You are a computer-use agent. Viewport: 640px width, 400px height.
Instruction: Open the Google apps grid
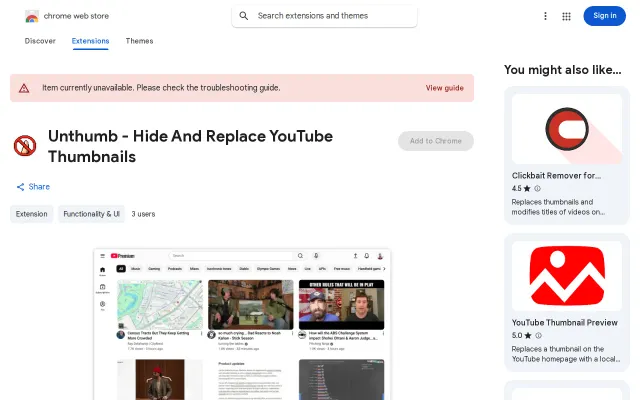(x=567, y=16)
